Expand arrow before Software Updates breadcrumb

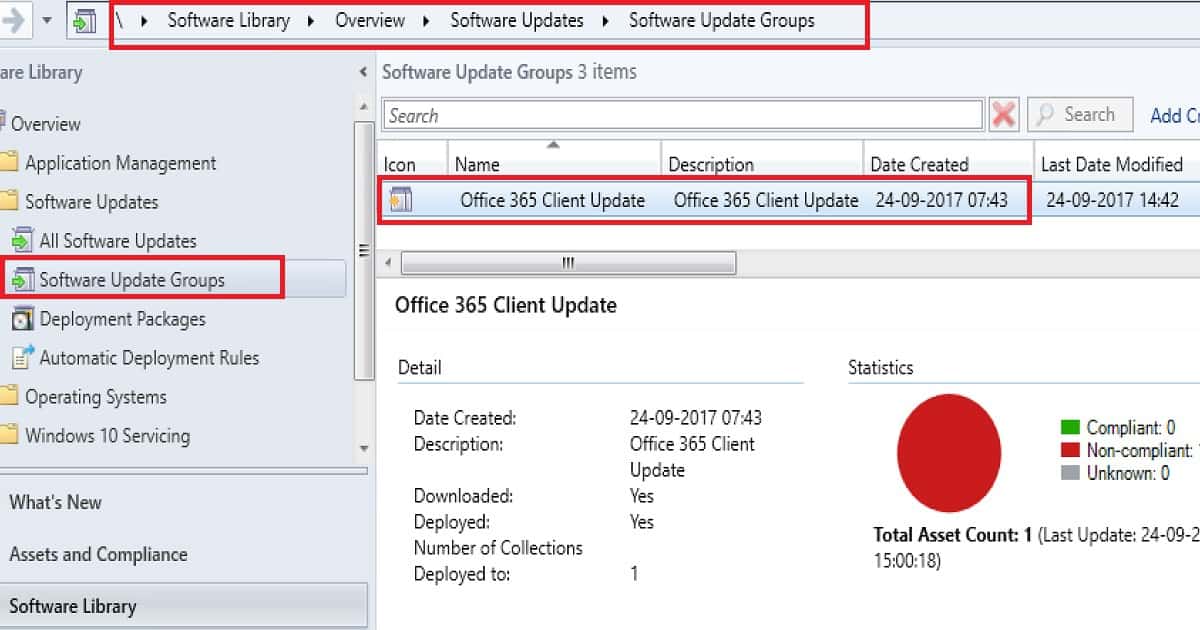pyautogui.click(x=428, y=21)
